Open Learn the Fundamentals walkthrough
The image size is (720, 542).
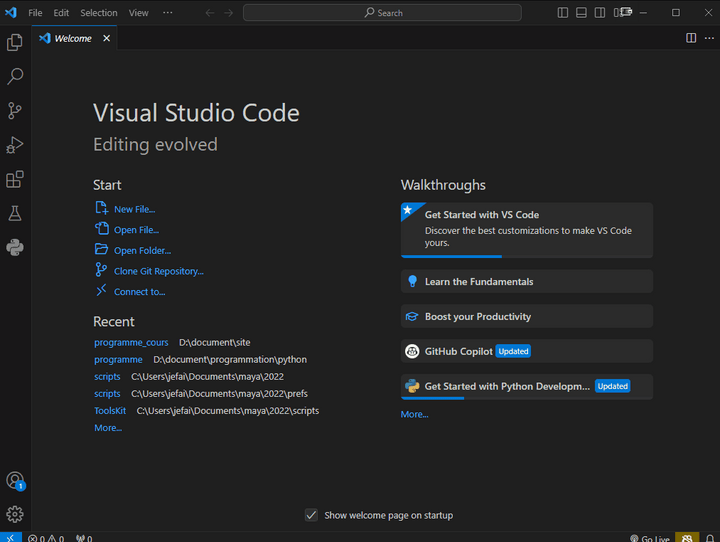(x=527, y=282)
